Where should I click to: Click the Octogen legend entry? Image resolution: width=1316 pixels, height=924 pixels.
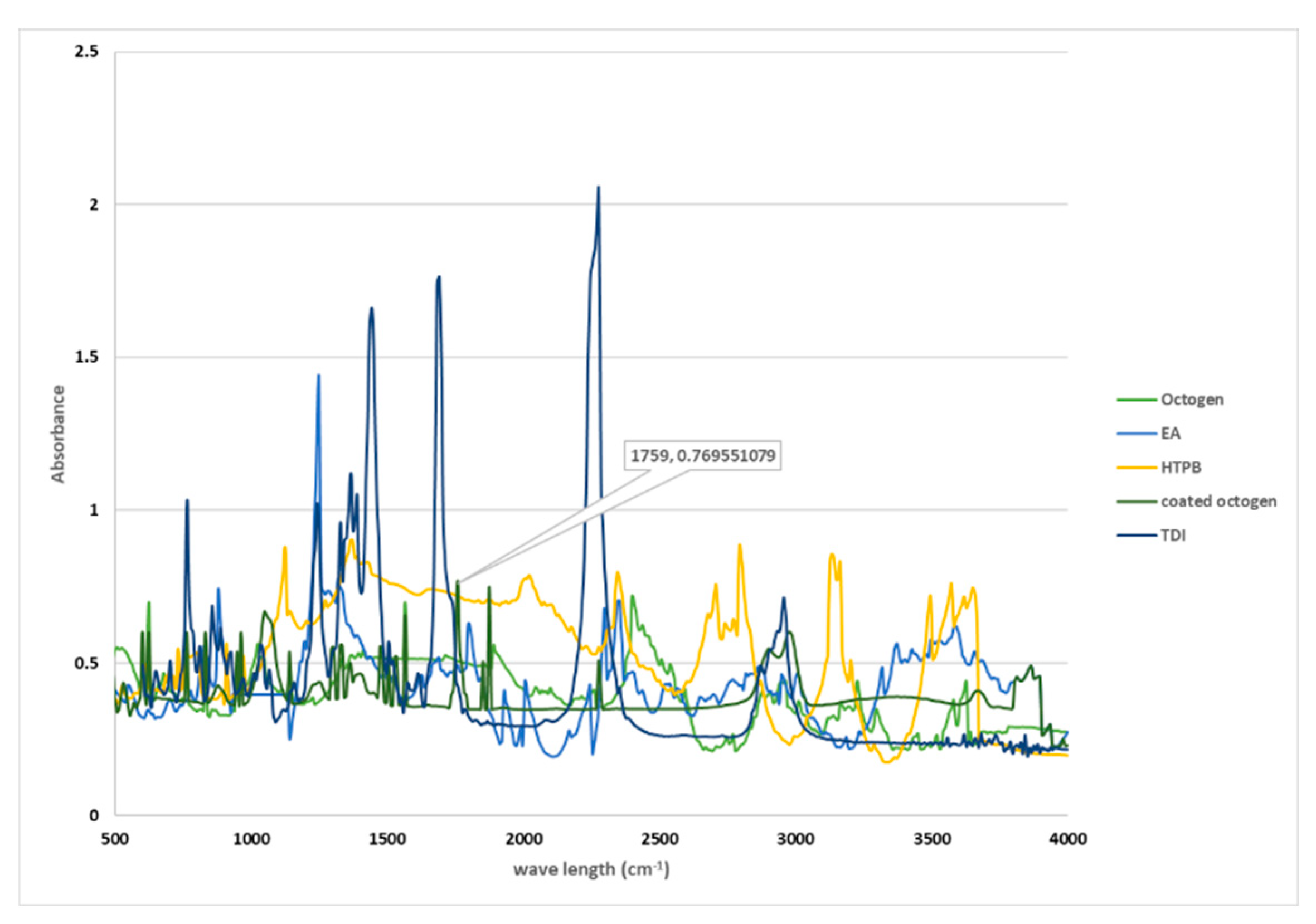[x=1192, y=400]
